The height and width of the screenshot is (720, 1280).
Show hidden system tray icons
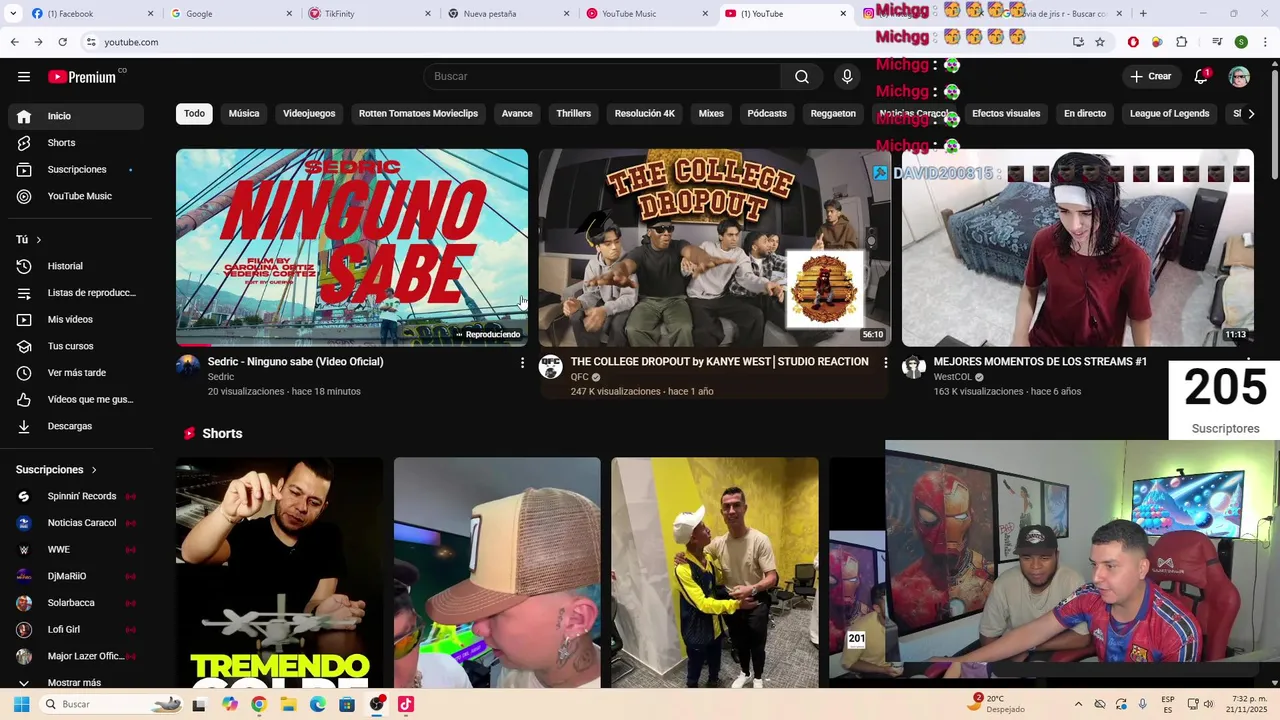coord(1078,705)
